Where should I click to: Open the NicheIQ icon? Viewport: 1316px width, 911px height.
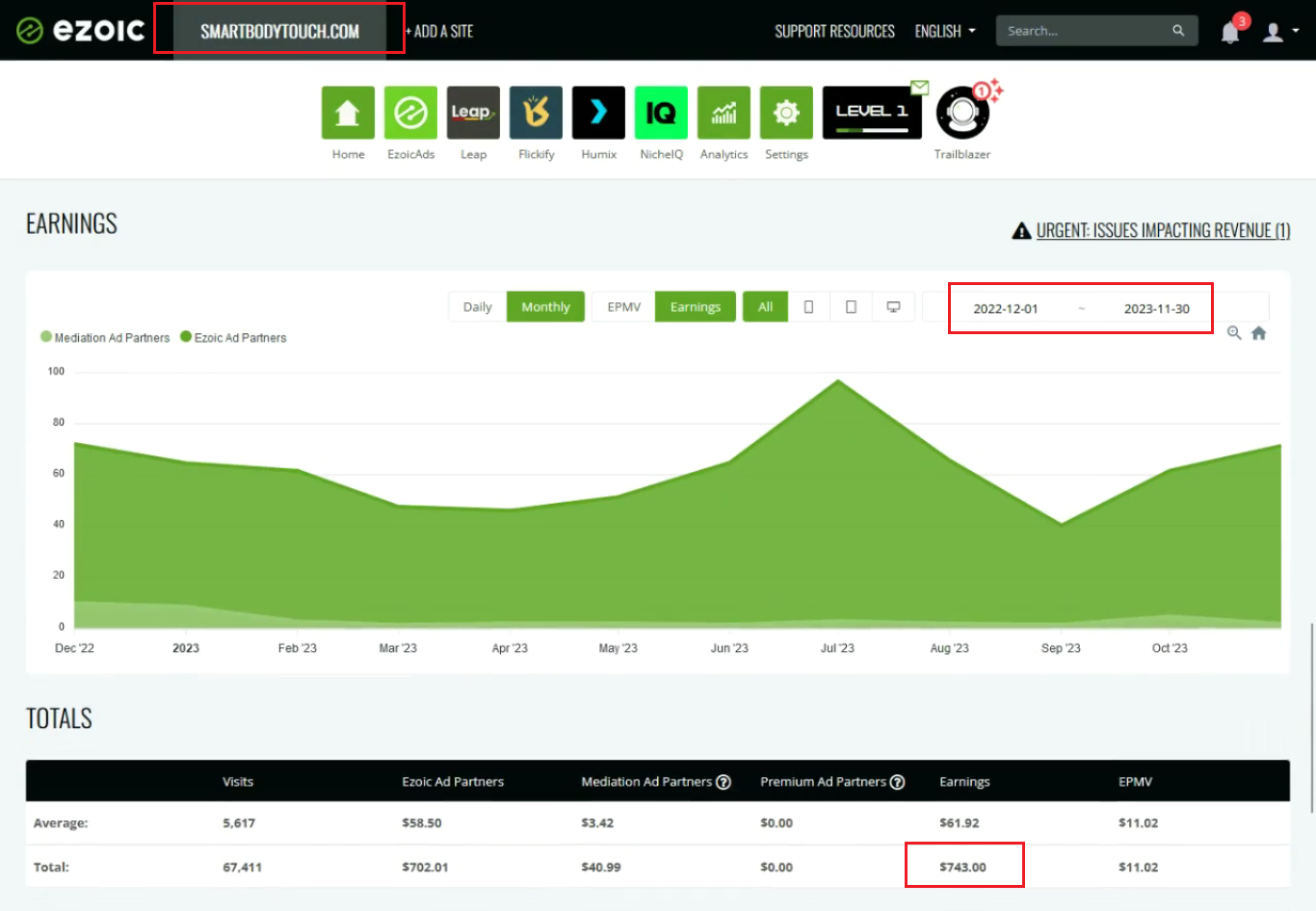click(x=661, y=113)
